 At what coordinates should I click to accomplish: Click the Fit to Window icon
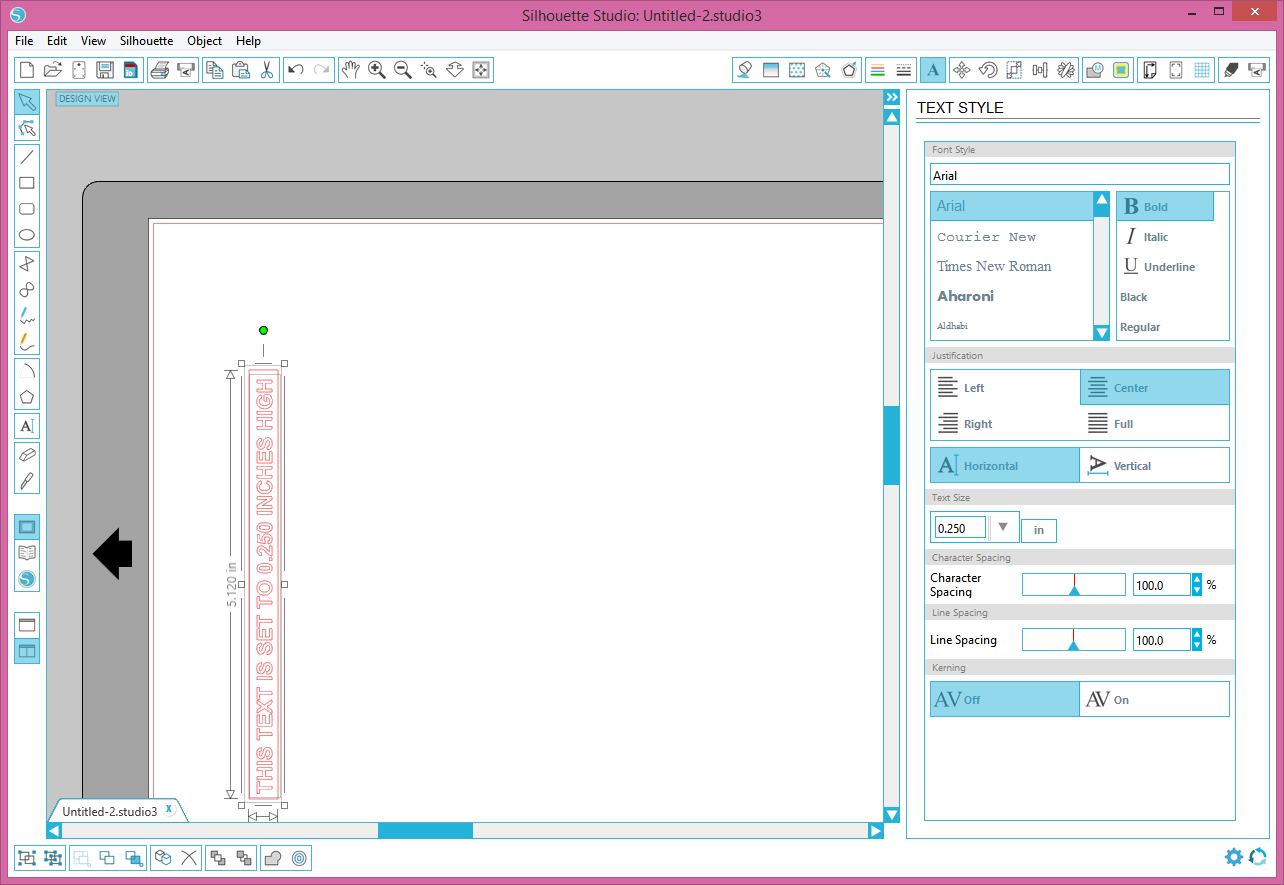click(480, 70)
